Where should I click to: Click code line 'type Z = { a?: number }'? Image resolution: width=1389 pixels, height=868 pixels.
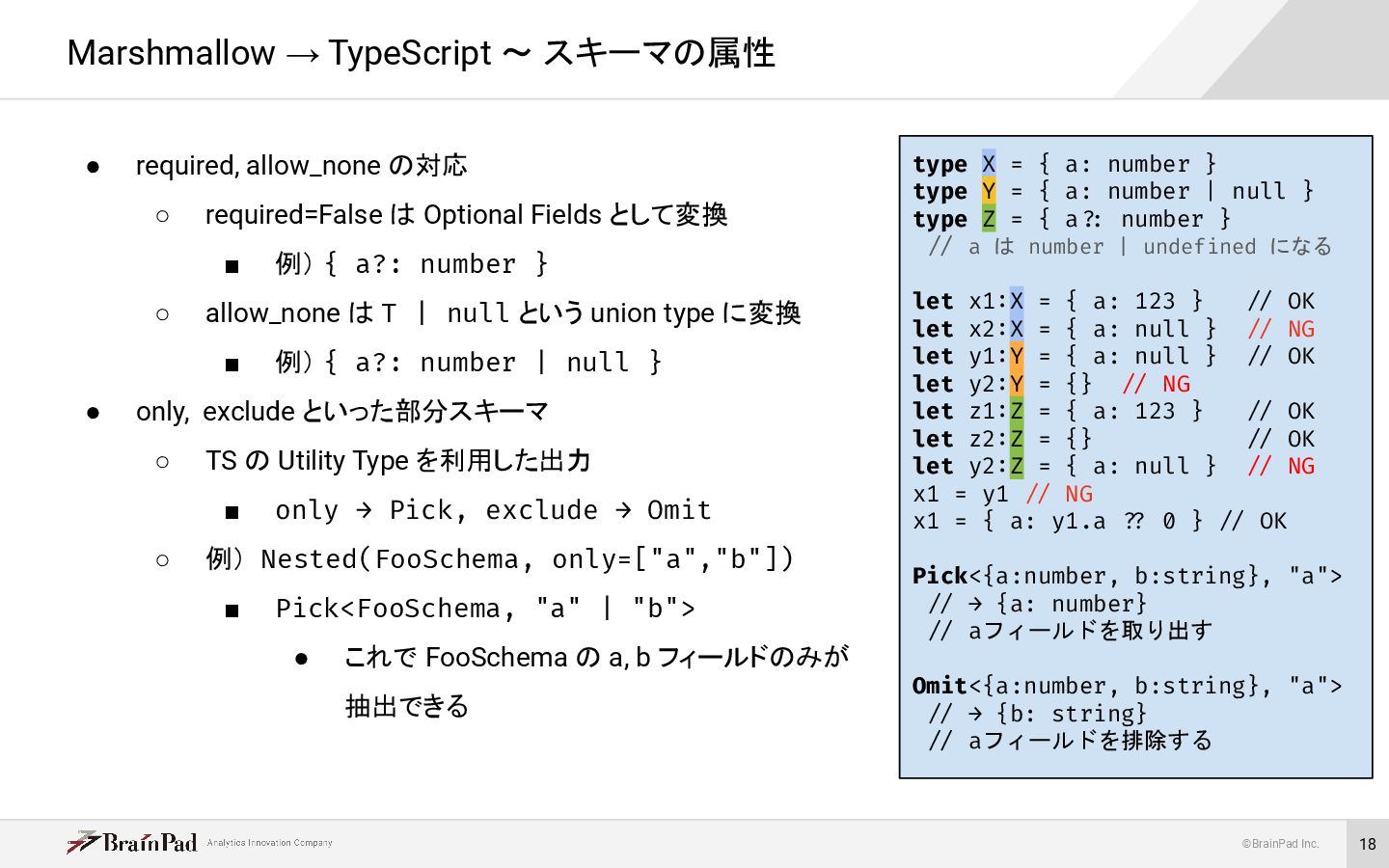tap(1072, 219)
